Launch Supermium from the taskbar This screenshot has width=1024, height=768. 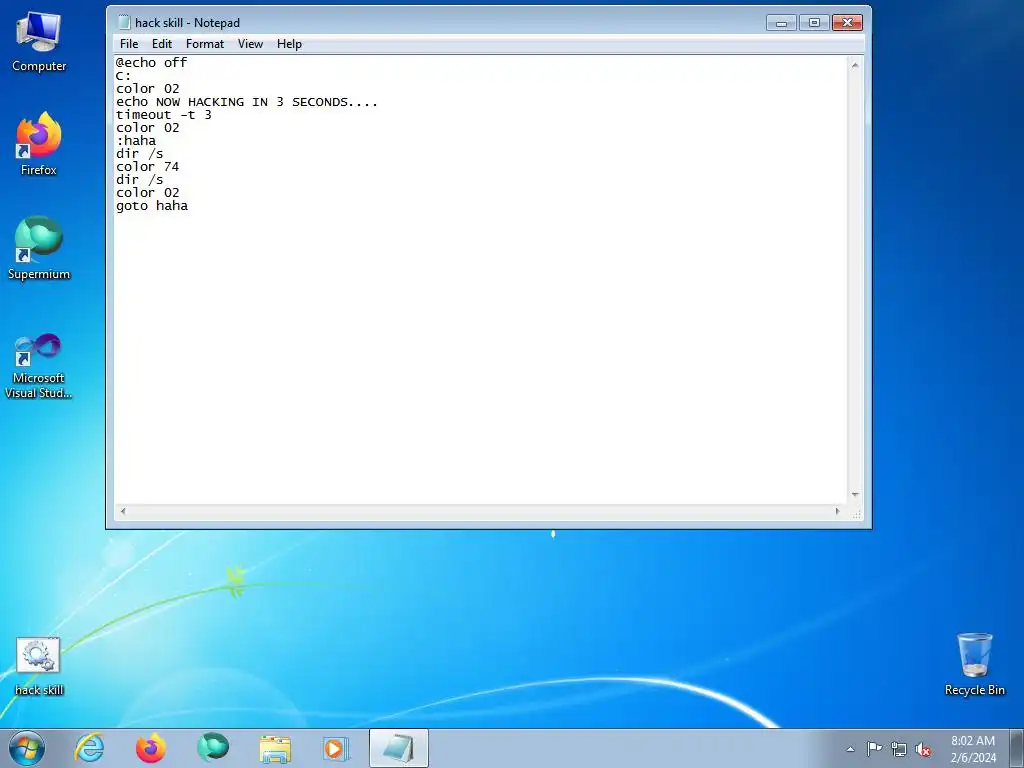point(213,748)
